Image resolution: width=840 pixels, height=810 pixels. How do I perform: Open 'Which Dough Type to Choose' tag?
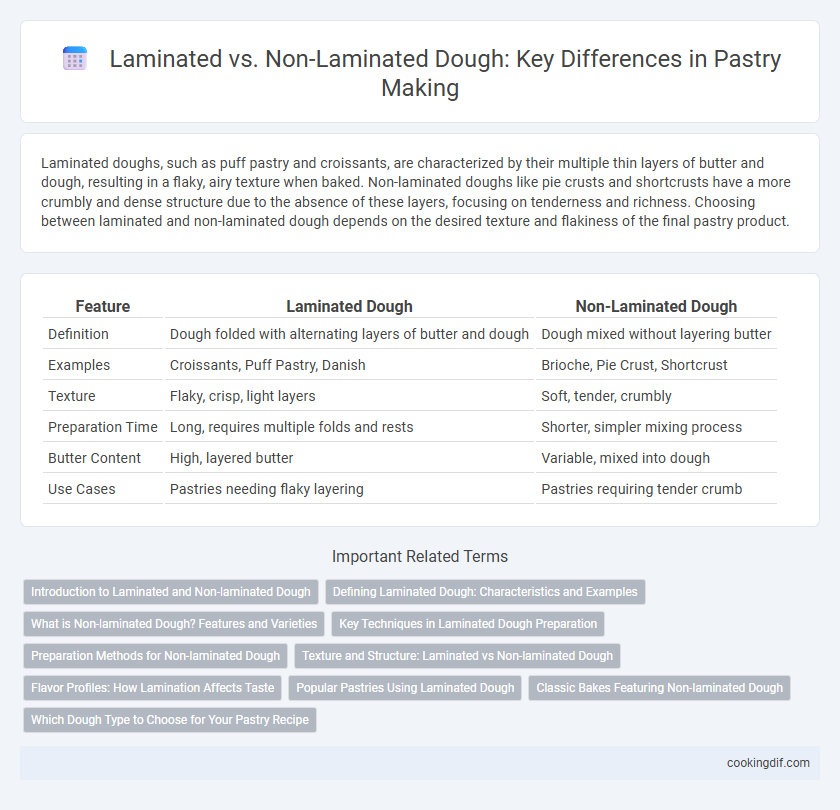[170, 719]
